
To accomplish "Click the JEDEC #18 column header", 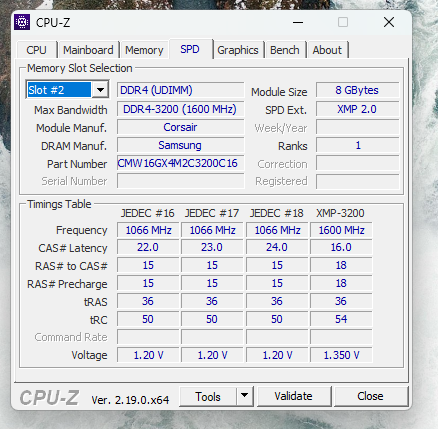I will point(277,213).
